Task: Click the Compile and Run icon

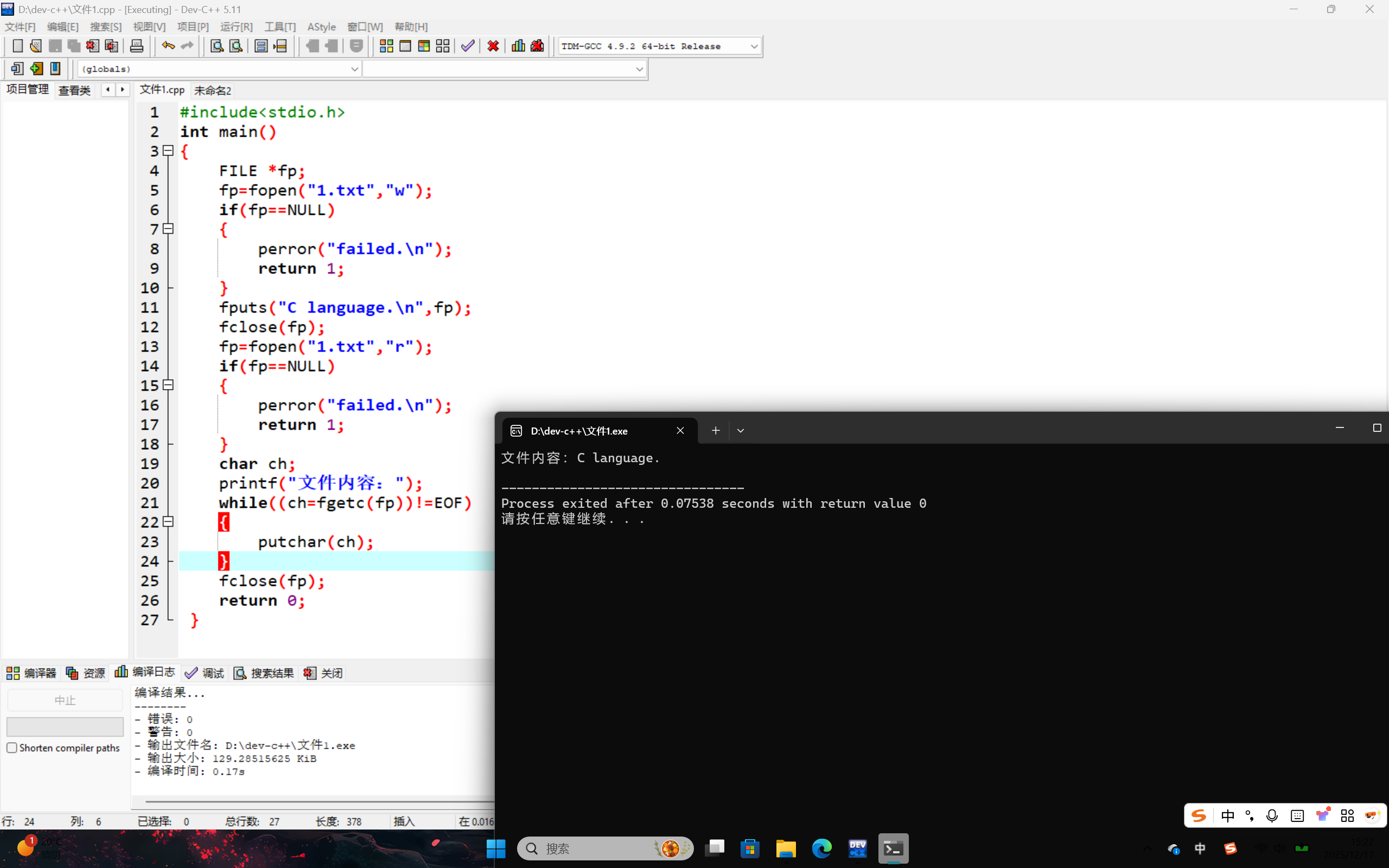Action: [x=424, y=46]
